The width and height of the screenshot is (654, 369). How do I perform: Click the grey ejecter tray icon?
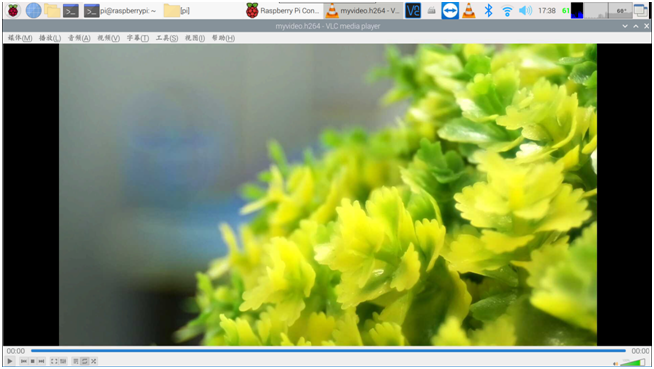[x=431, y=11]
